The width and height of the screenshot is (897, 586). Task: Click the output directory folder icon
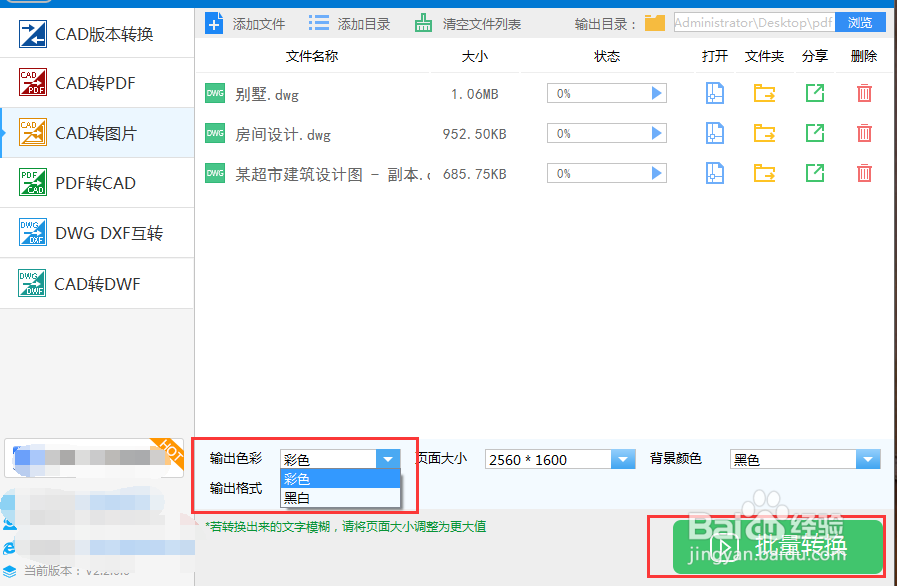(655, 21)
